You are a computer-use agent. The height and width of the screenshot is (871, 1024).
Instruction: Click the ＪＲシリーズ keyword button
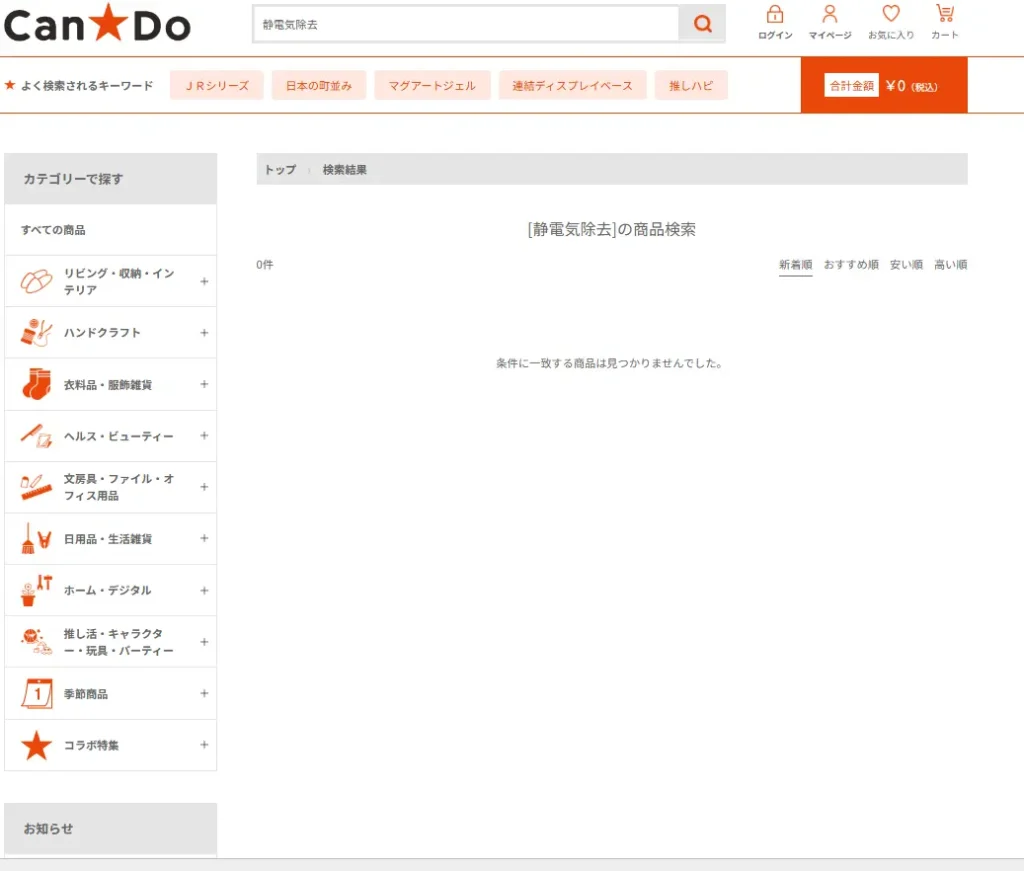216,85
